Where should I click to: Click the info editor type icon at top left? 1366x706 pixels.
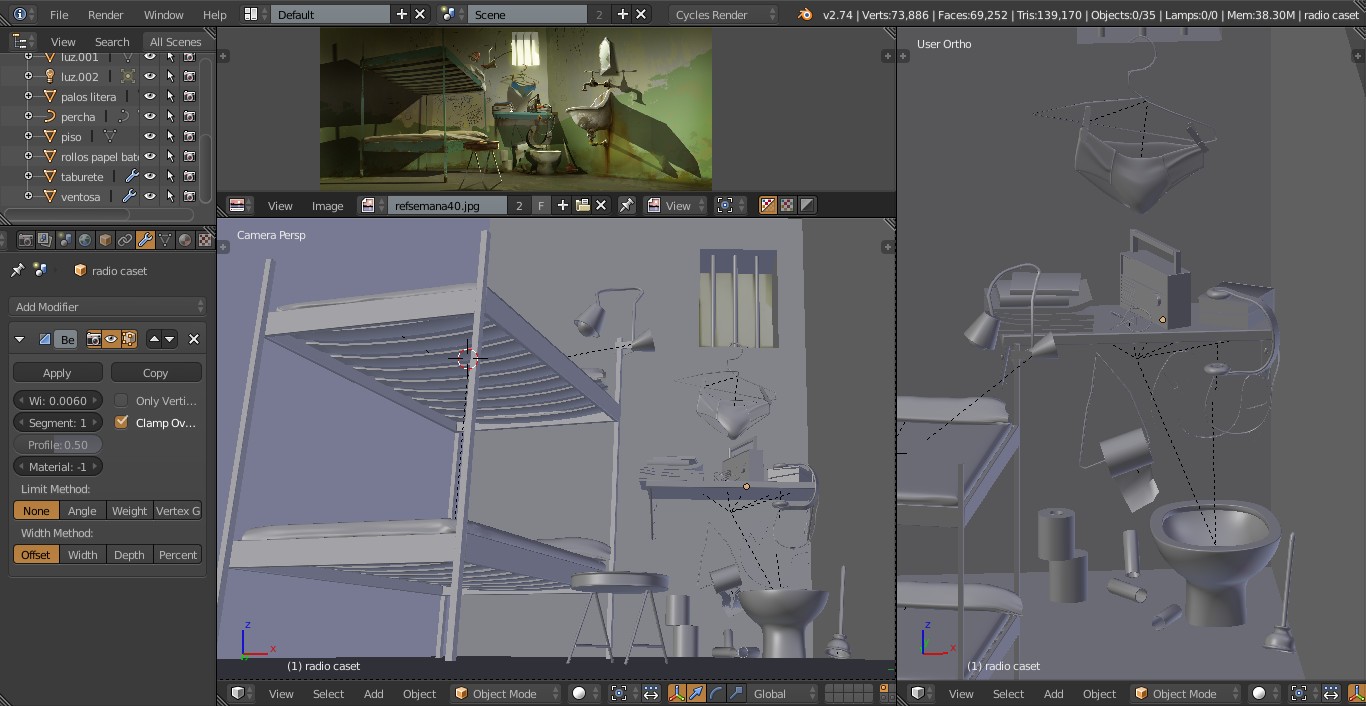pyautogui.click(x=19, y=14)
